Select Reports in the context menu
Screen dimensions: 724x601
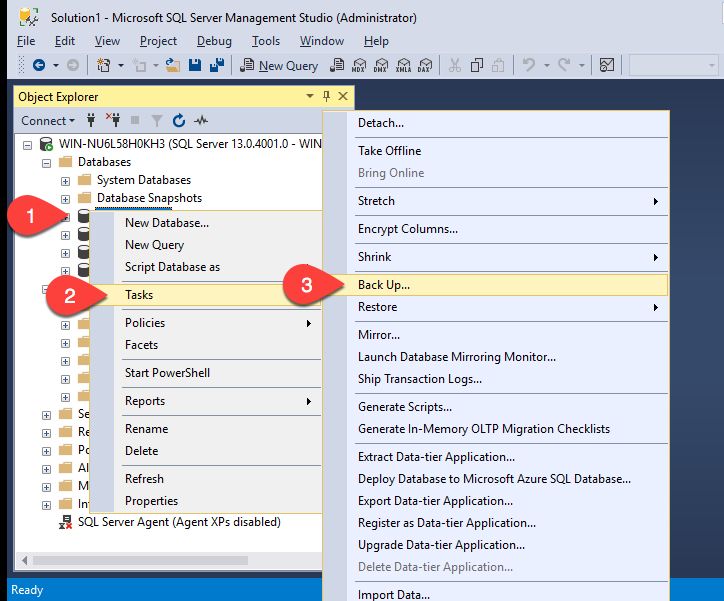pyautogui.click(x=206, y=401)
